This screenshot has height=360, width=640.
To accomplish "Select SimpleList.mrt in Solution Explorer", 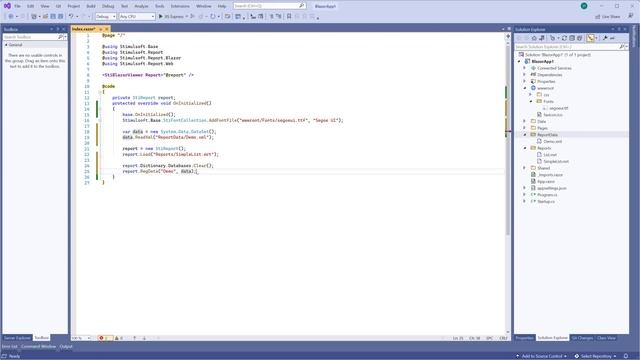I will pyautogui.click(x=556, y=161).
